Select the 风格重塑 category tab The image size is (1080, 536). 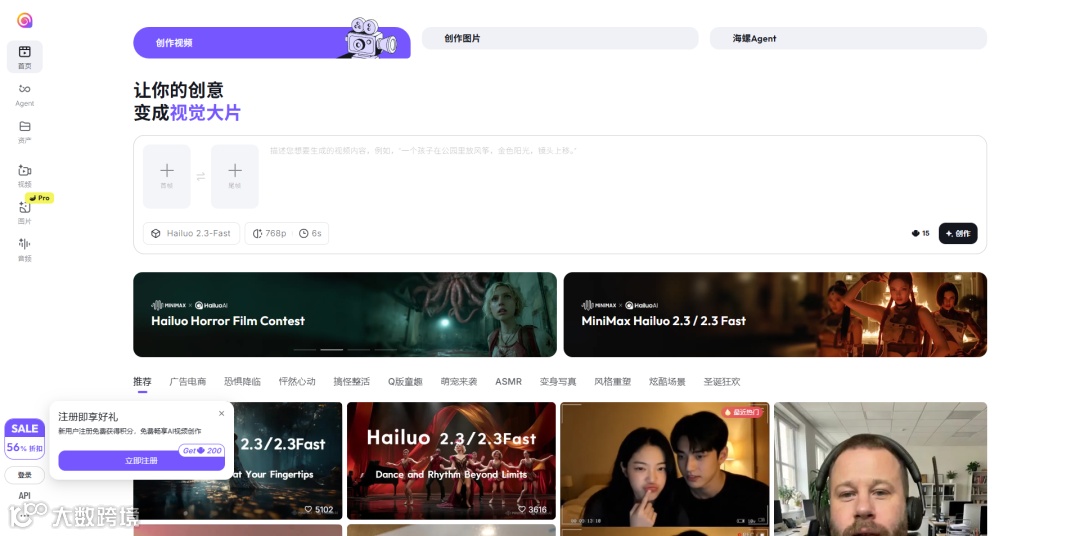coord(612,382)
